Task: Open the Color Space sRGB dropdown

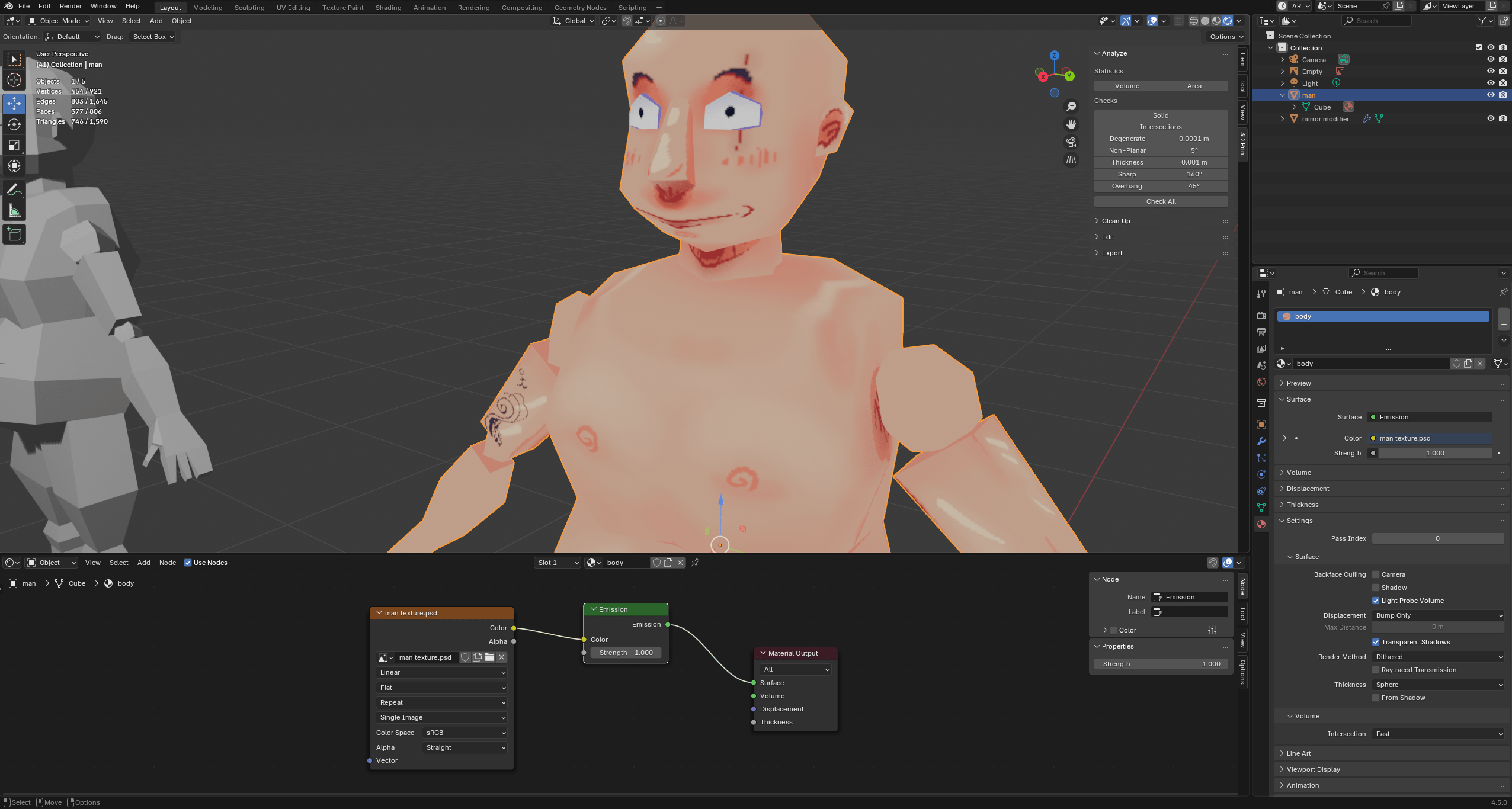Action: (x=465, y=733)
